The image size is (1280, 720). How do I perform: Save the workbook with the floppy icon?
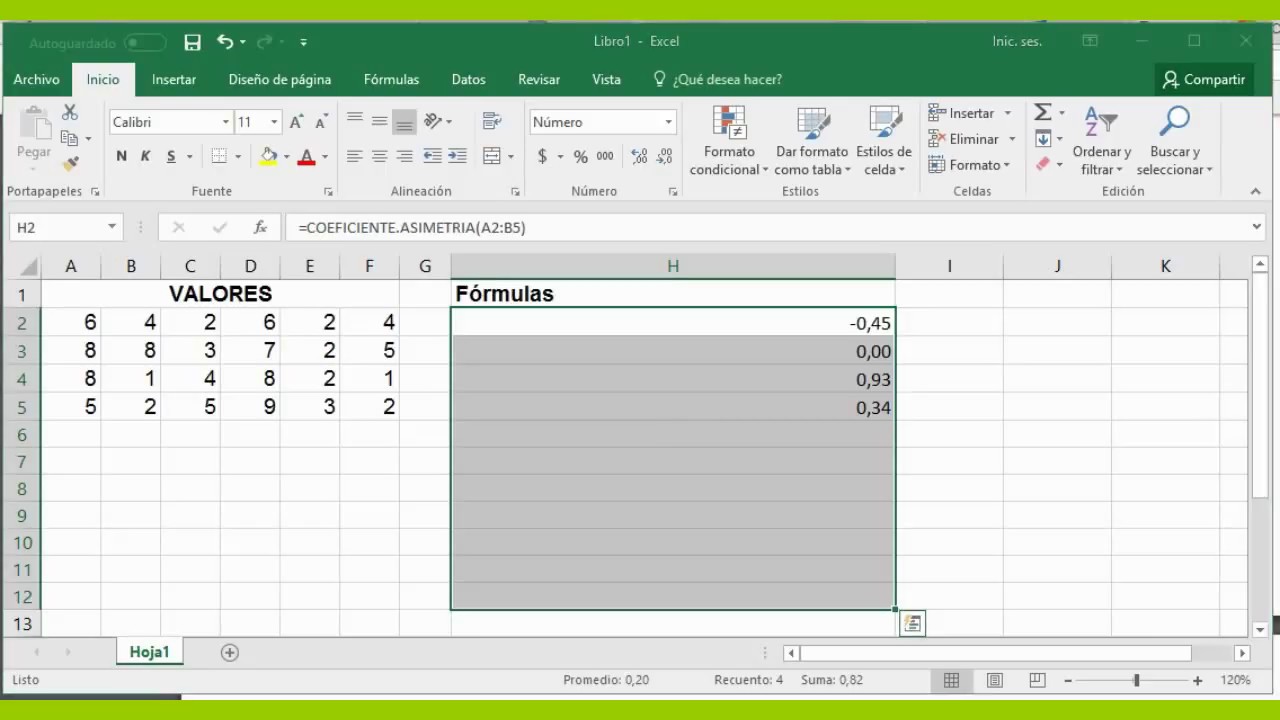pos(193,42)
